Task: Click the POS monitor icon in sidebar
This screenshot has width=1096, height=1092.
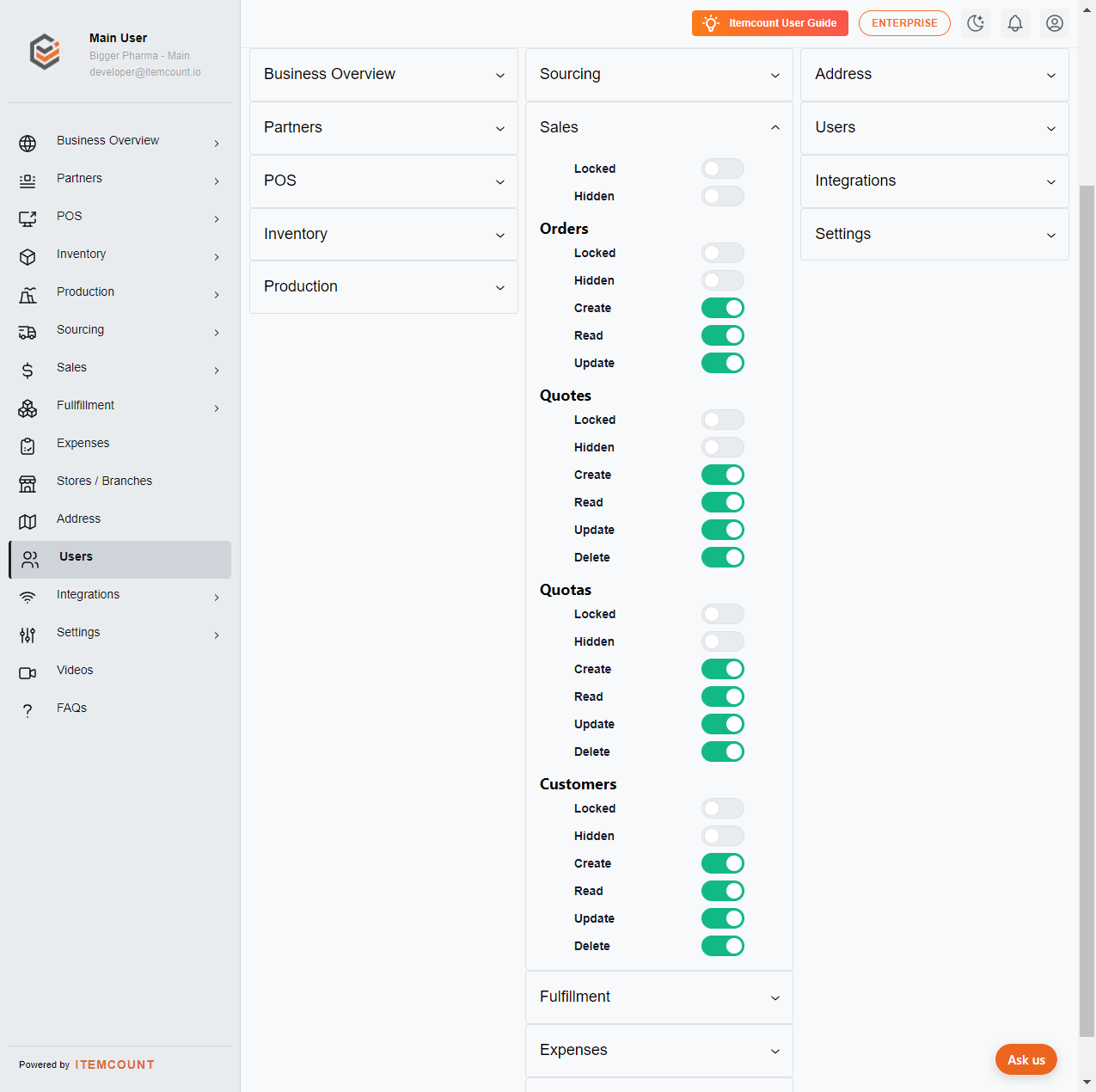Action: pyautogui.click(x=28, y=219)
